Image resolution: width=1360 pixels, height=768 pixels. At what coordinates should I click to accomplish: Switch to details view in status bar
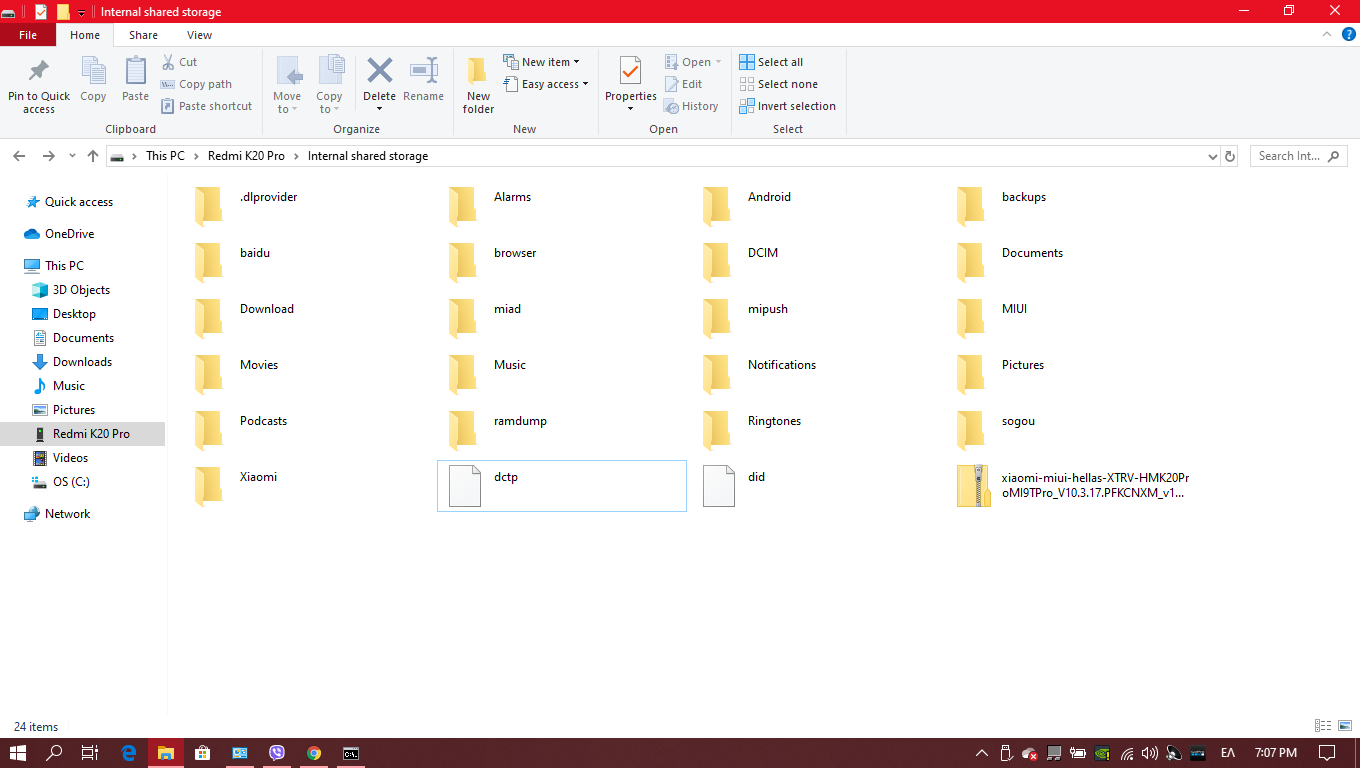(x=1323, y=726)
